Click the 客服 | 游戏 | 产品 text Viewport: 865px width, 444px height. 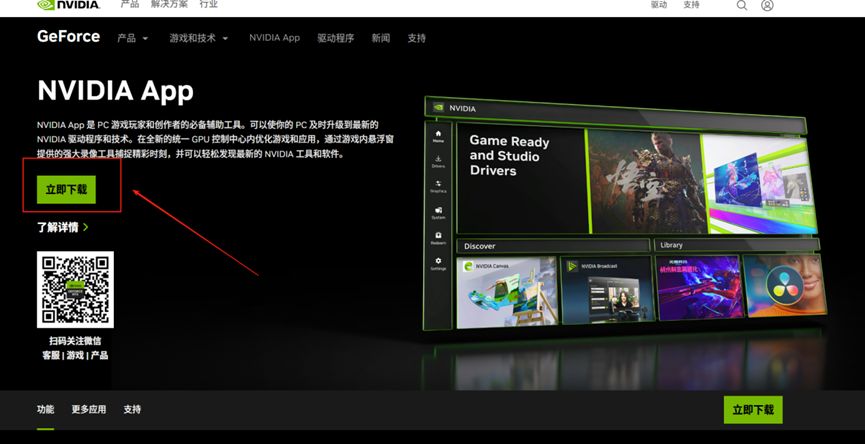pos(75,355)
